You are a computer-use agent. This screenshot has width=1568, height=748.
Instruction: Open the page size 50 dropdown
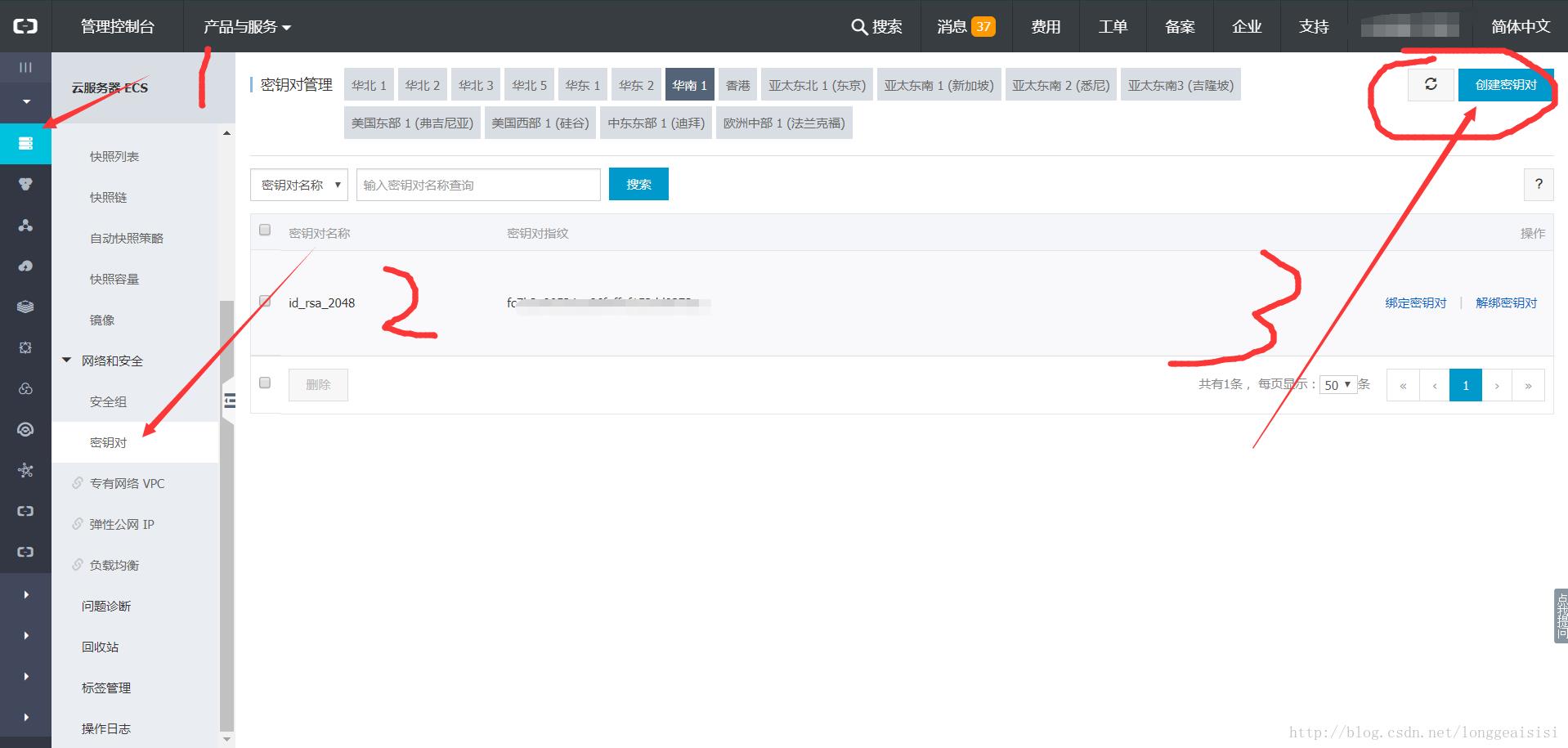tap(1337, 385)
